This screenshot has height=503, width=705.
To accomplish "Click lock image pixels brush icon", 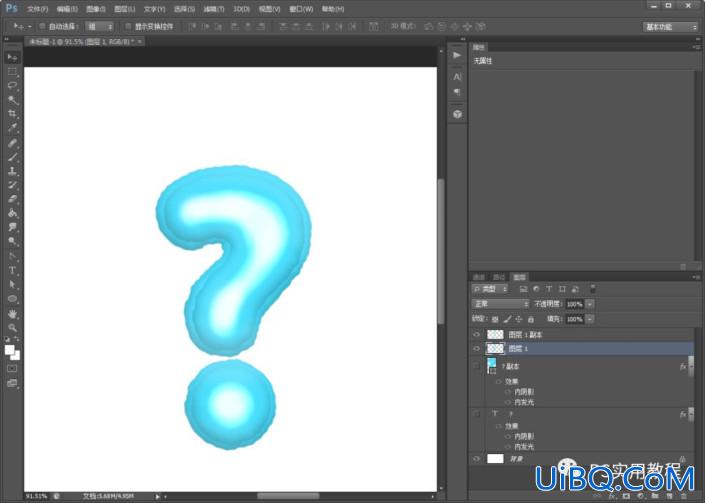I will pos(507,319).
